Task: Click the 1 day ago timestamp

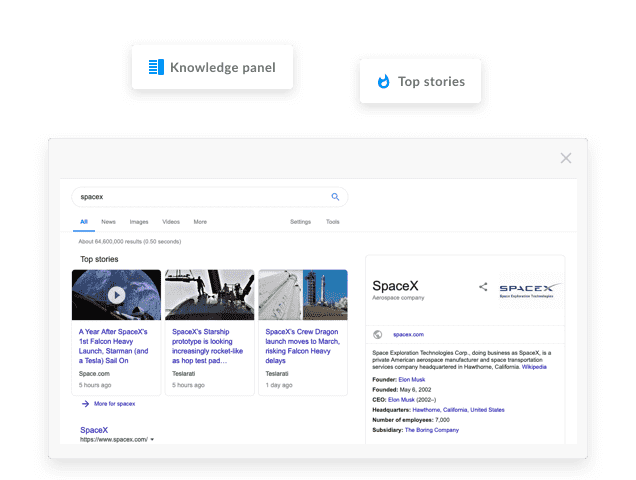Action: coord(279,385)
